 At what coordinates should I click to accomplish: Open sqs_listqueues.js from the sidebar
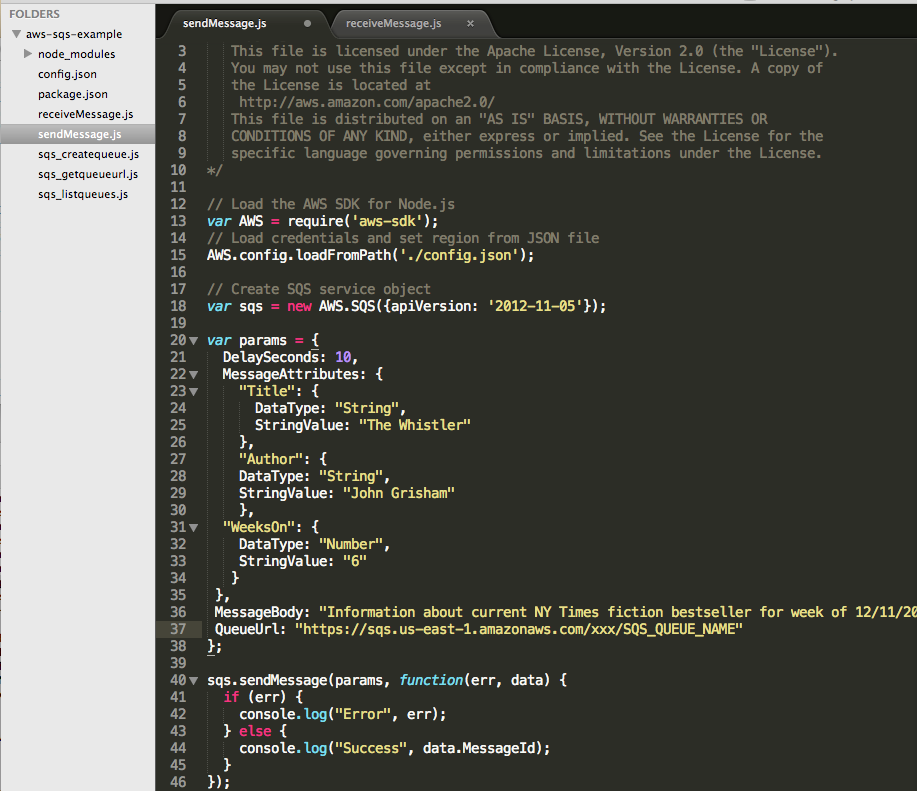point(83,194)
